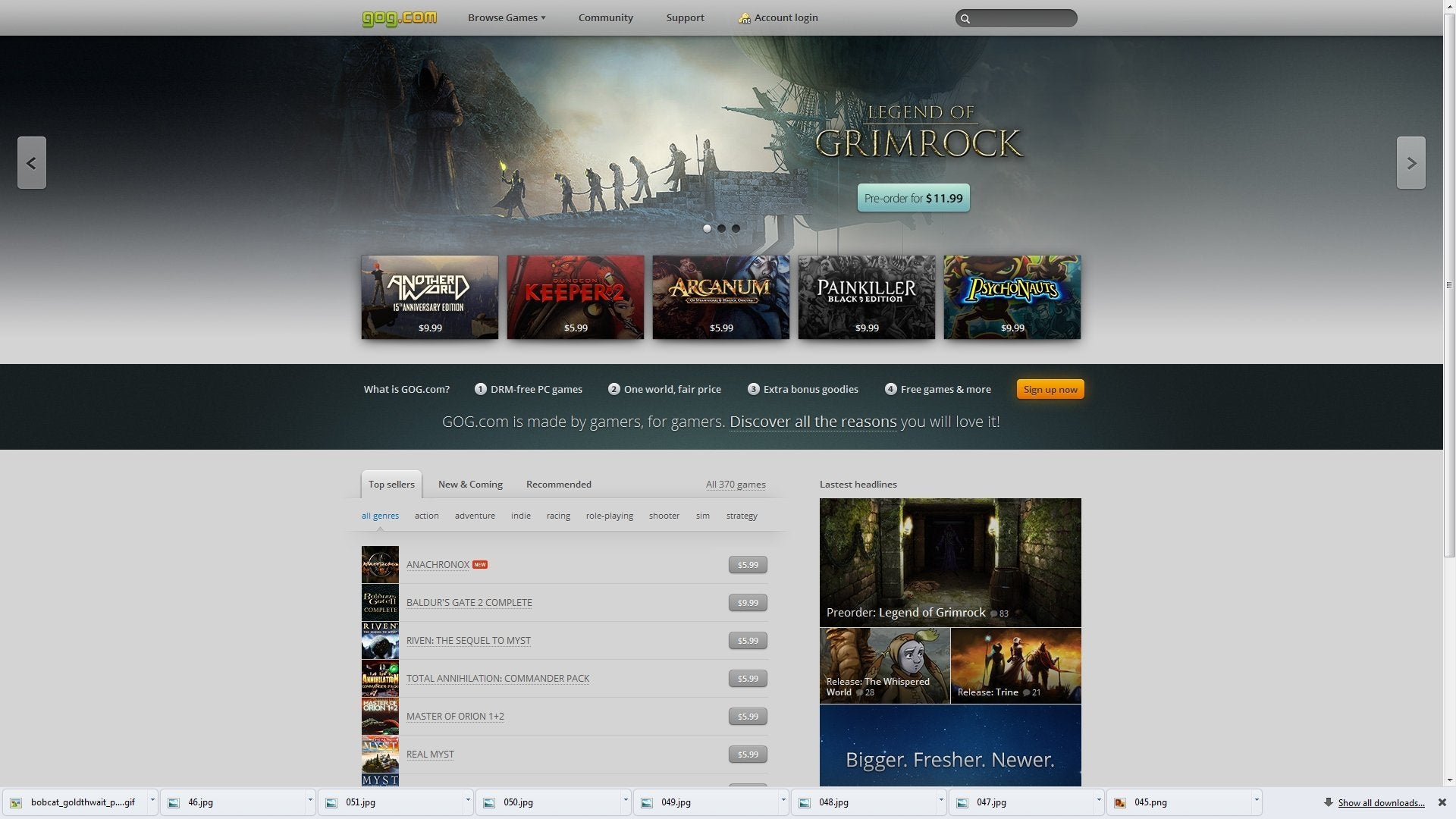Screen dimensions: 1456x819
Task: Click Baldur's Gate 2 $9.99 button
Action: (748, 603)
